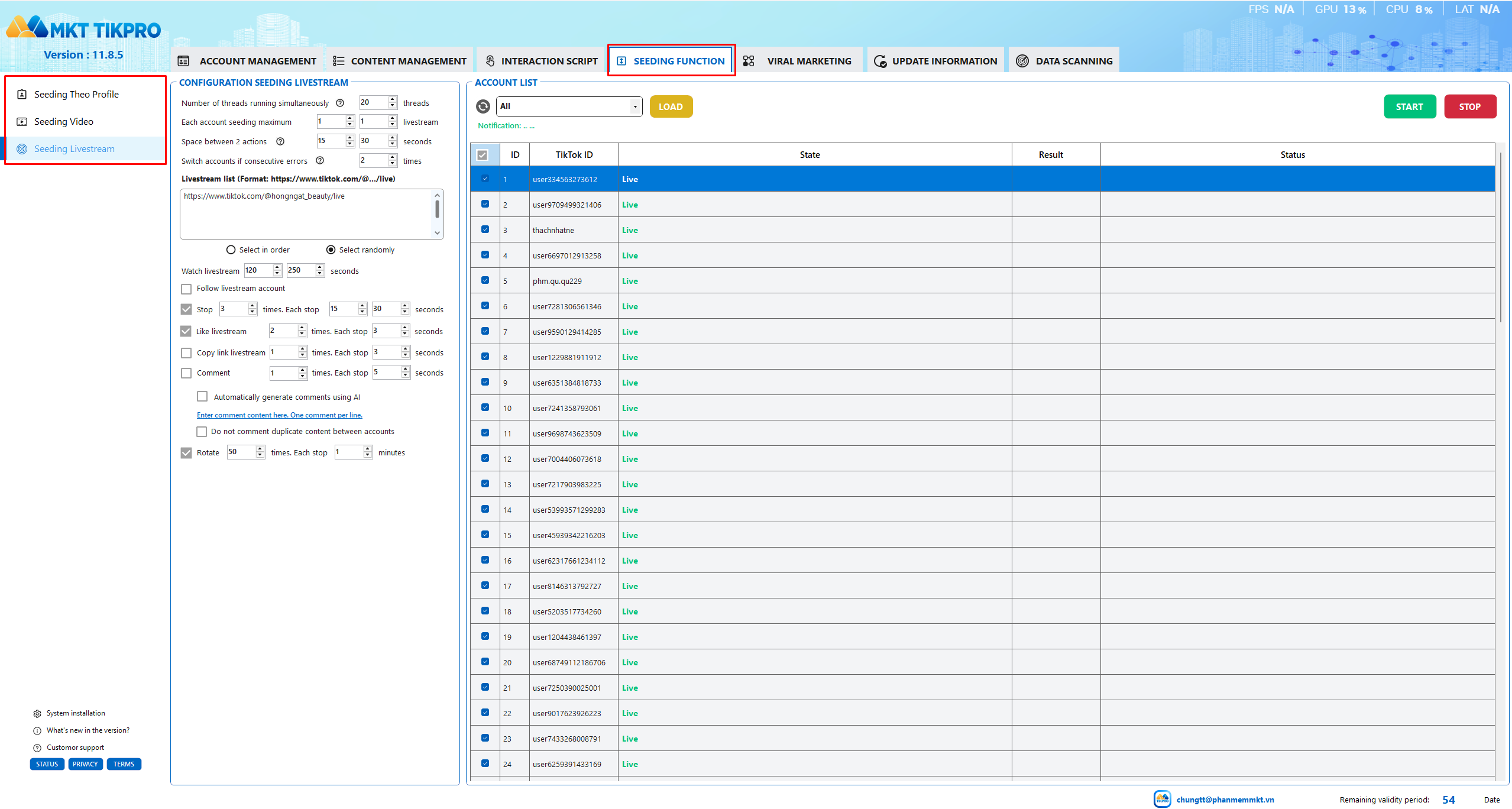
Task: Open the Content Management tab
Action: (x=400, y=61)
